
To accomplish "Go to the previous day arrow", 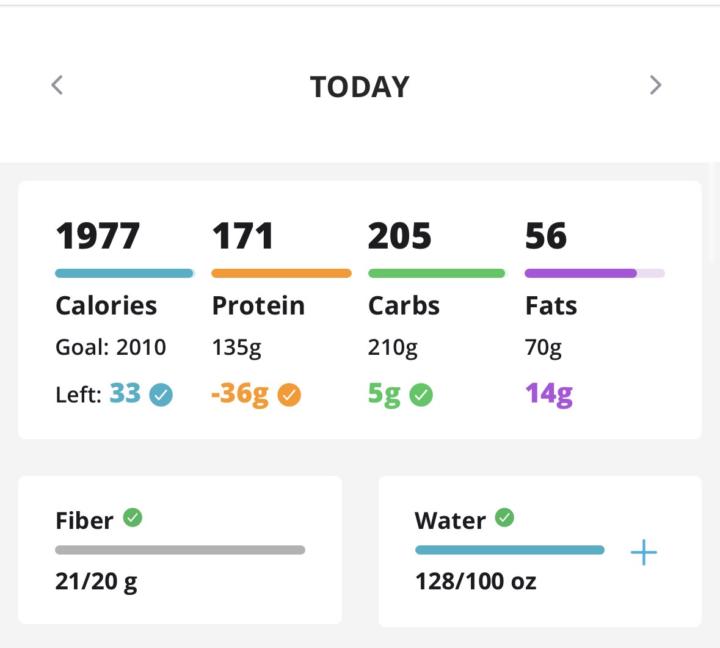I will (57, 85).
